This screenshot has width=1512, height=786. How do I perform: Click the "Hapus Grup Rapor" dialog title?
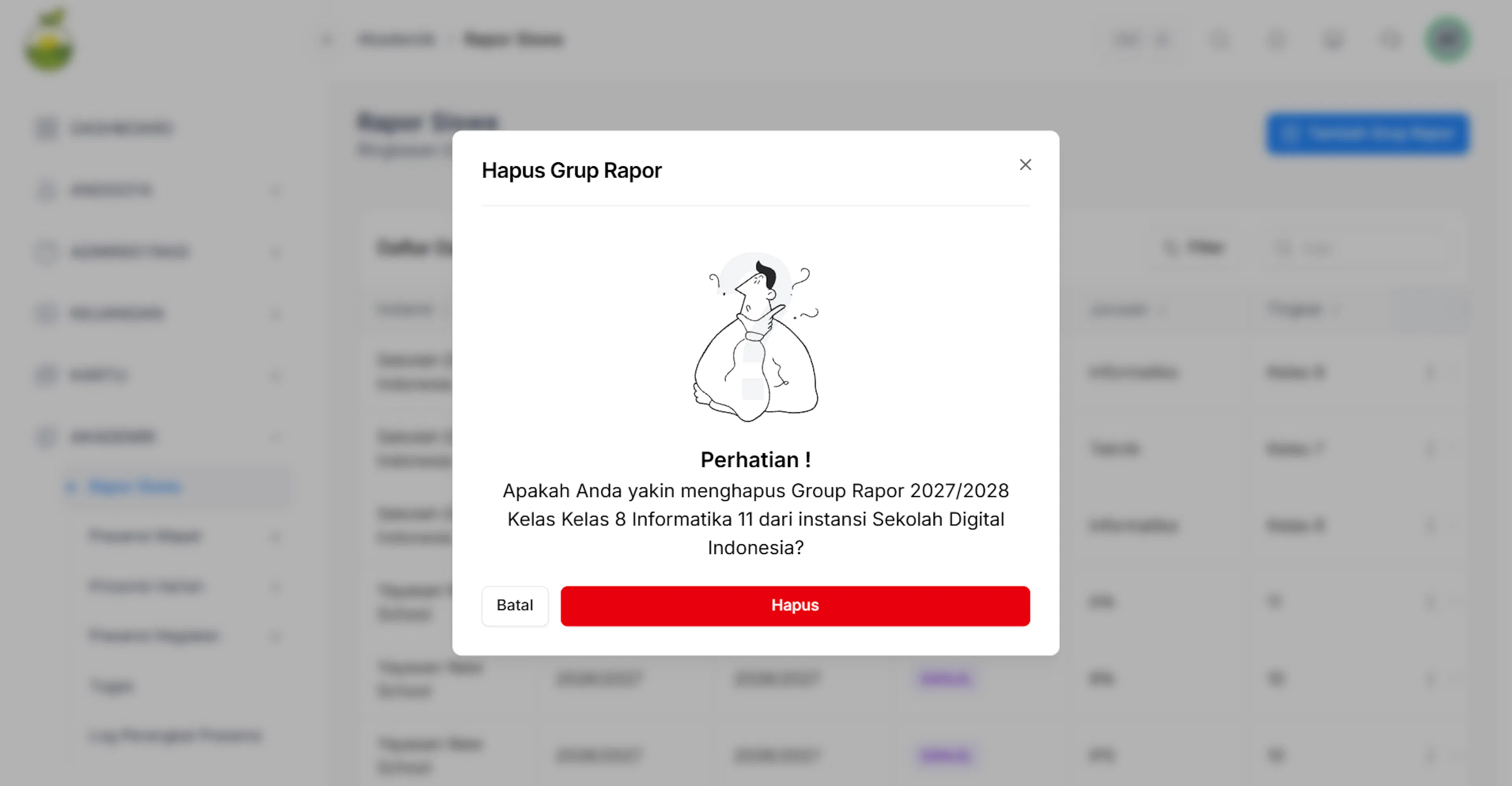click(571, 170)
